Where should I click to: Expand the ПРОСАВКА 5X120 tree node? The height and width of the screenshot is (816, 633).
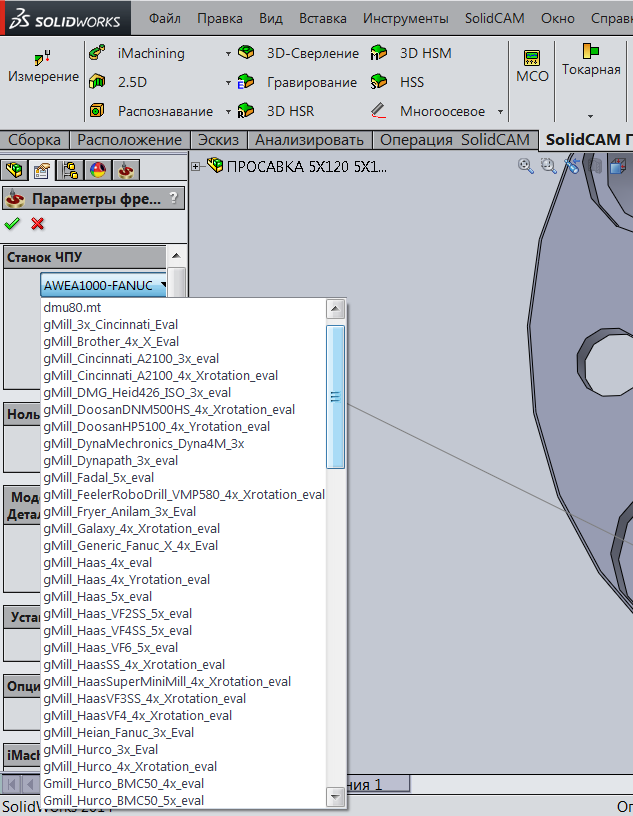tap(196, 167)
